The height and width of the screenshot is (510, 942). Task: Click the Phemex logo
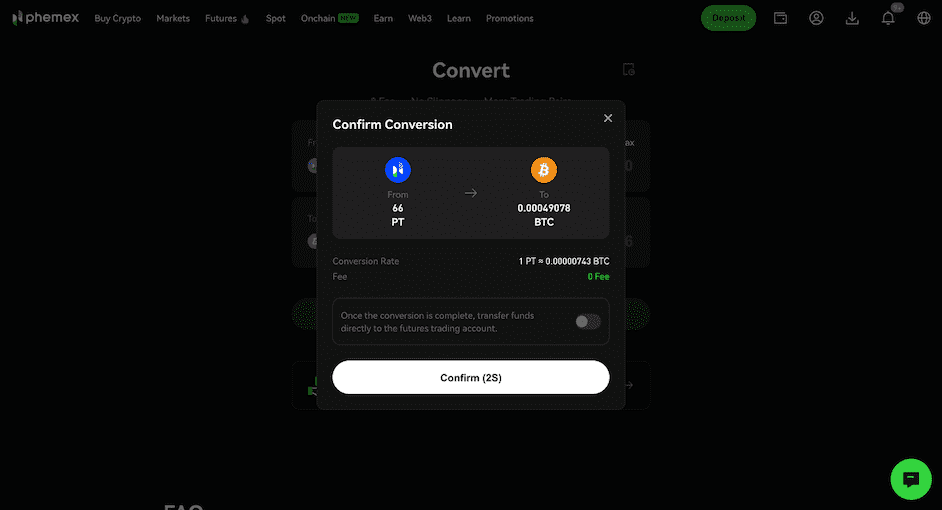46,18
